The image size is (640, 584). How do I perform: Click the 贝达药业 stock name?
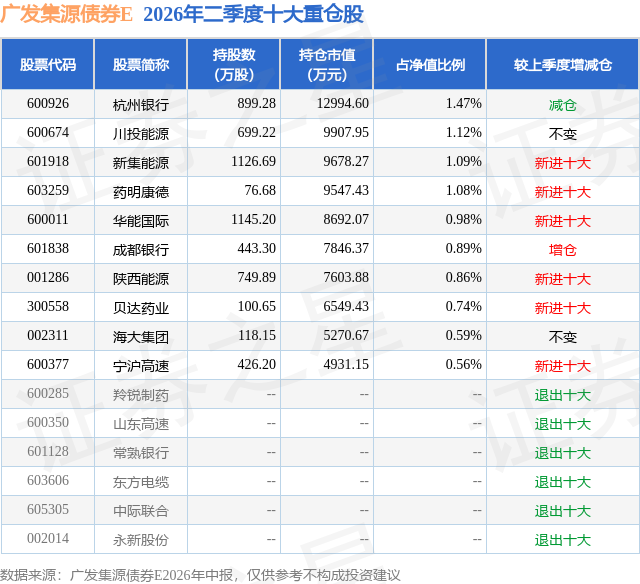[141, 308]
